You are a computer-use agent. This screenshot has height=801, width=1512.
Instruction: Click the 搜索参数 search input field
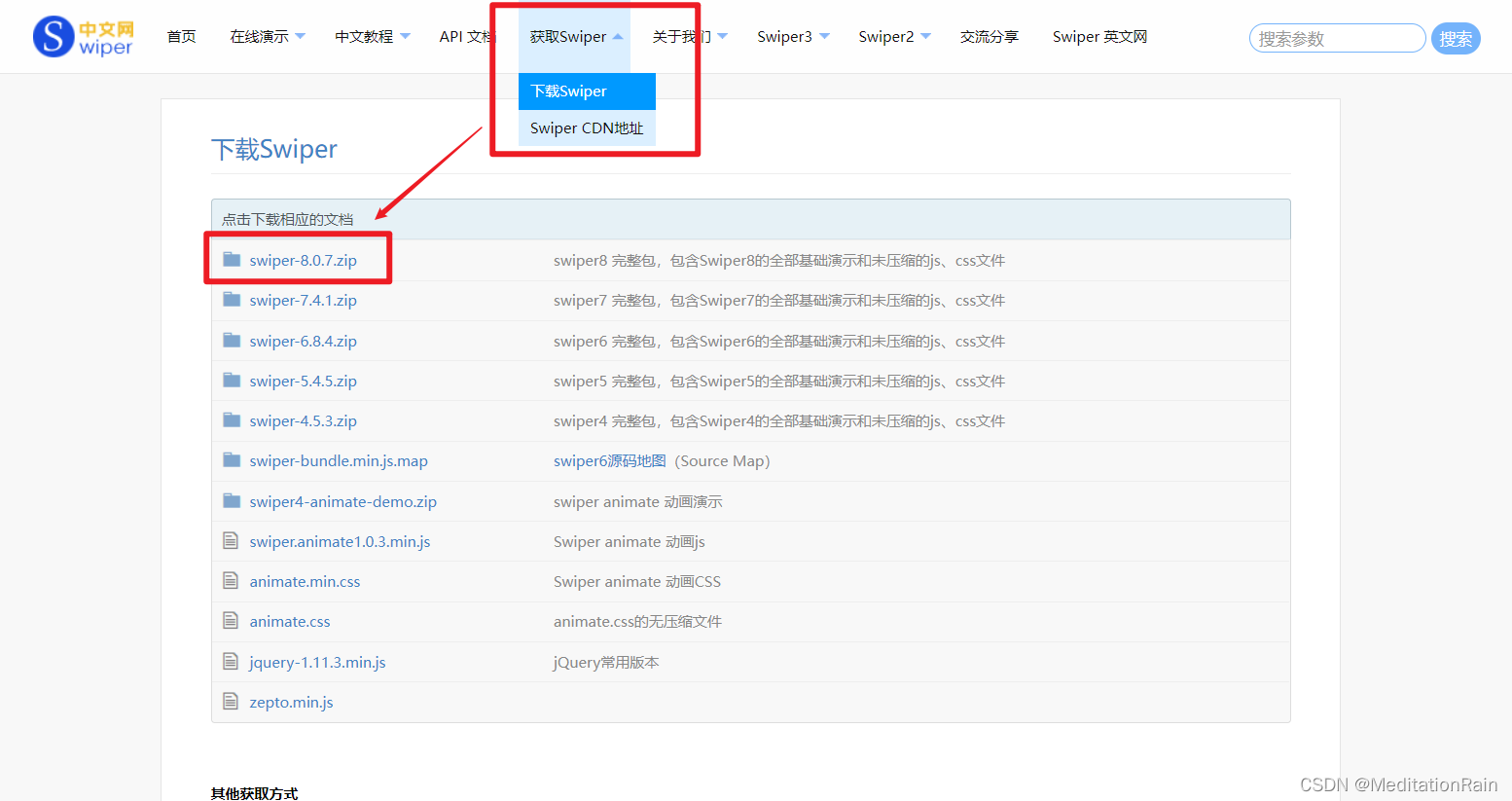pyautogui.click(x=1336, y=39)
